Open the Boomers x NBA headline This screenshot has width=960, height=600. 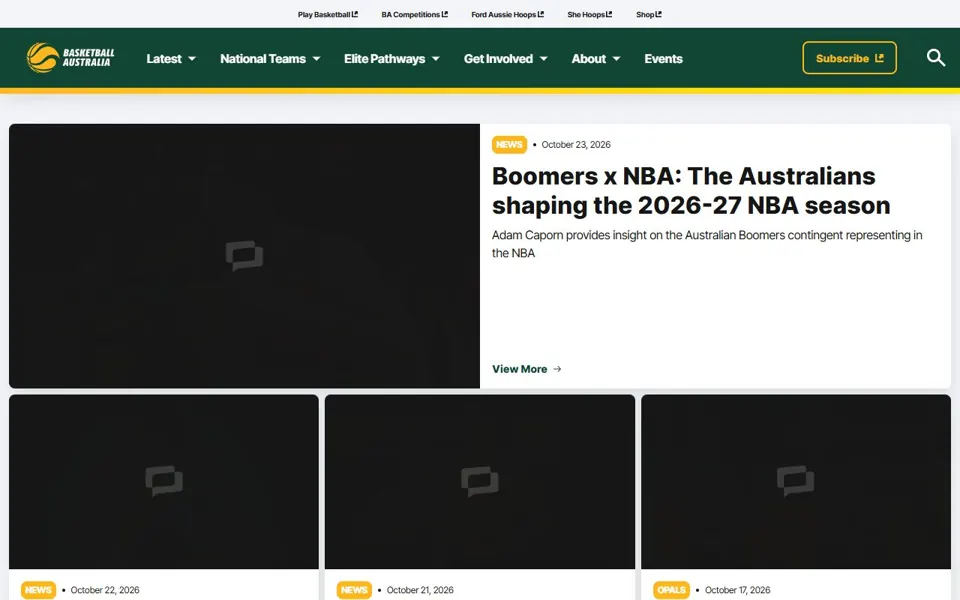[691, 190]
